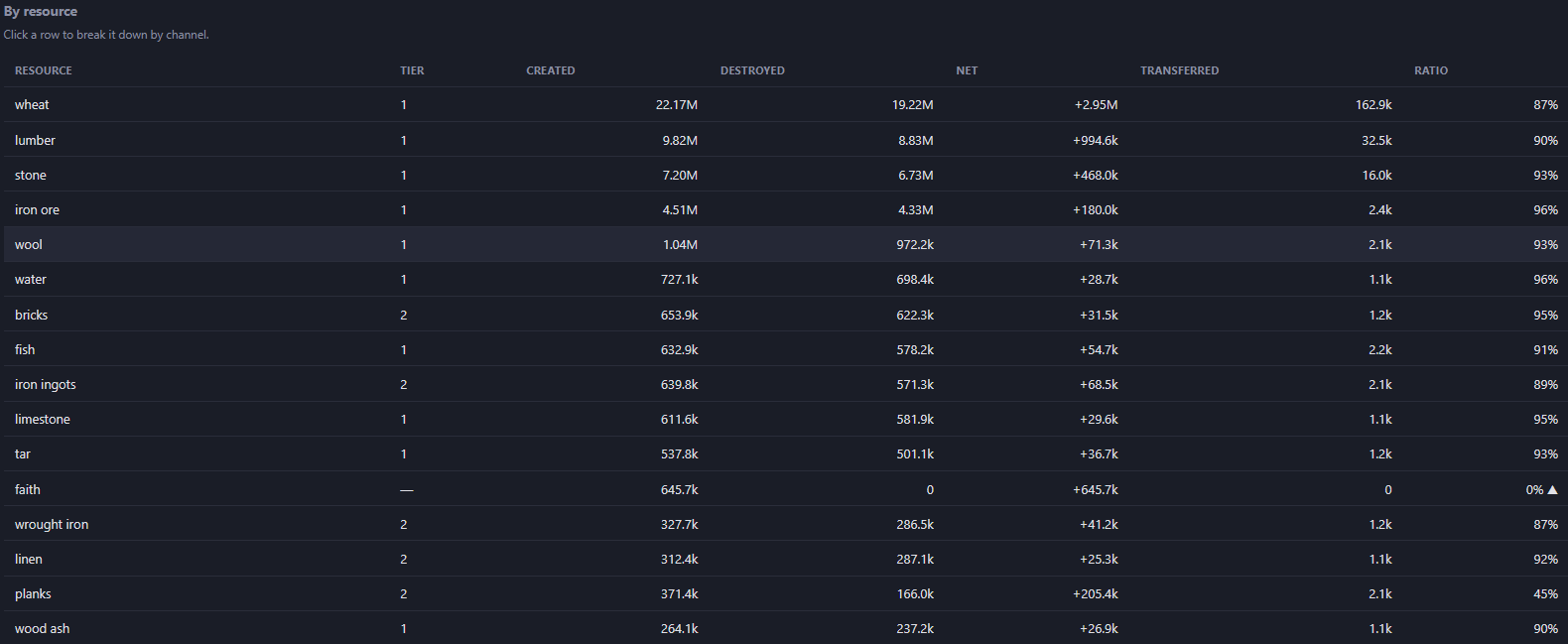Click the linen resource name
Image resolution: width=1568 pixels, height=644 pixels.
[29, 559]
